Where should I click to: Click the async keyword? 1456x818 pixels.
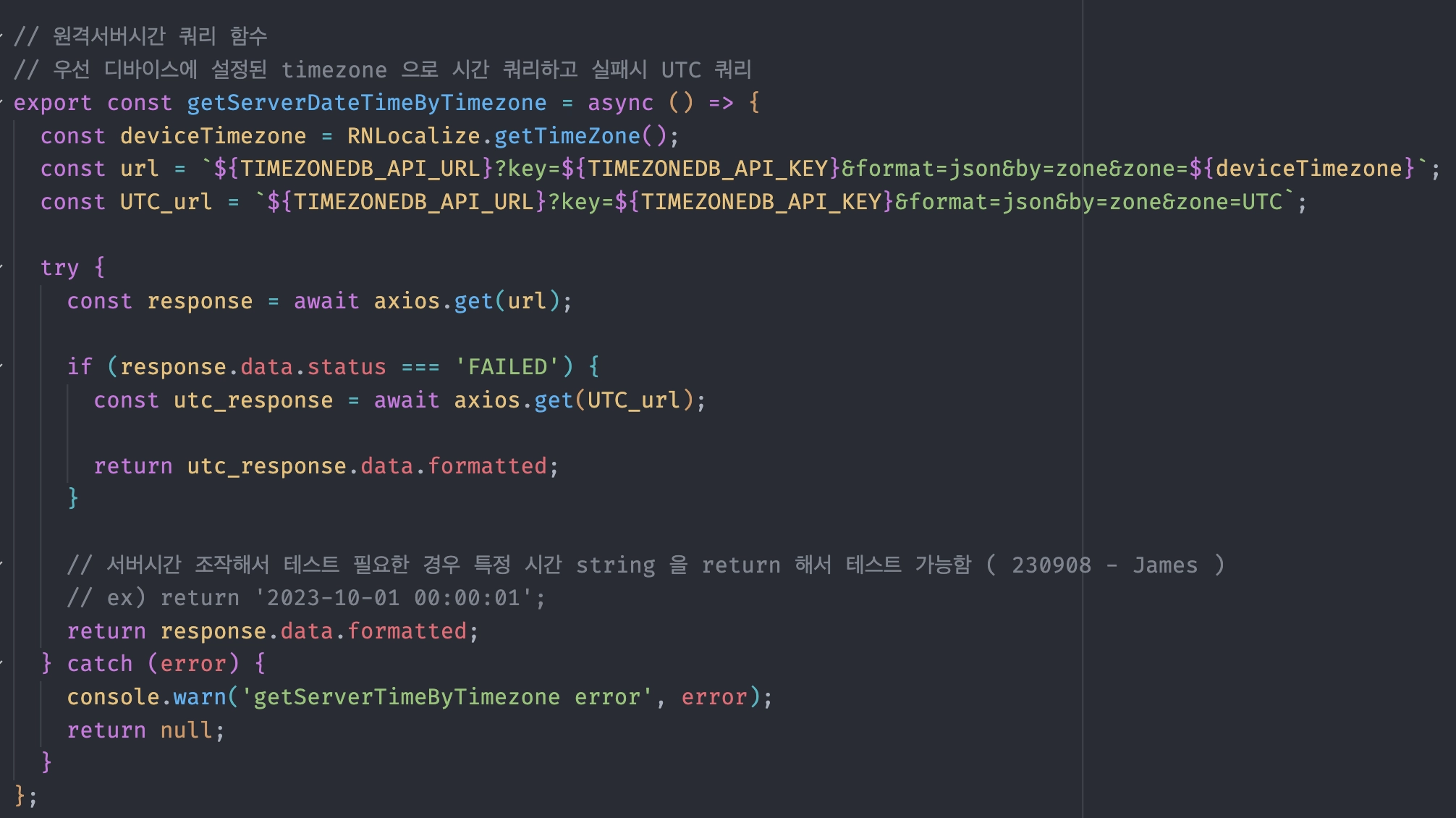click(x=620, y=103)
